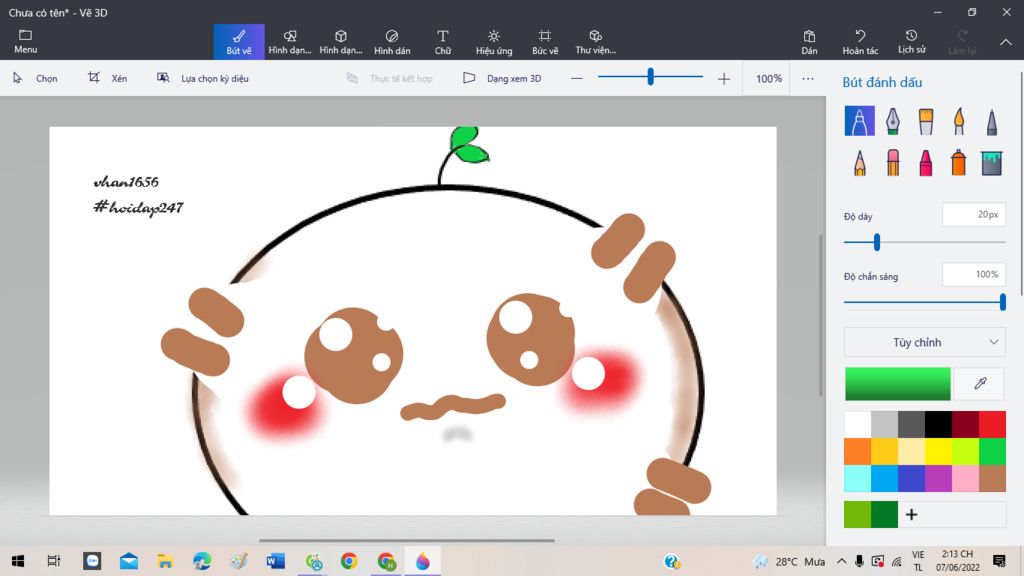Click the Độ chắn sáng 100% input field
Image resolution: width=1024 pixels, height=576 pixels.
tap(974, 274)
